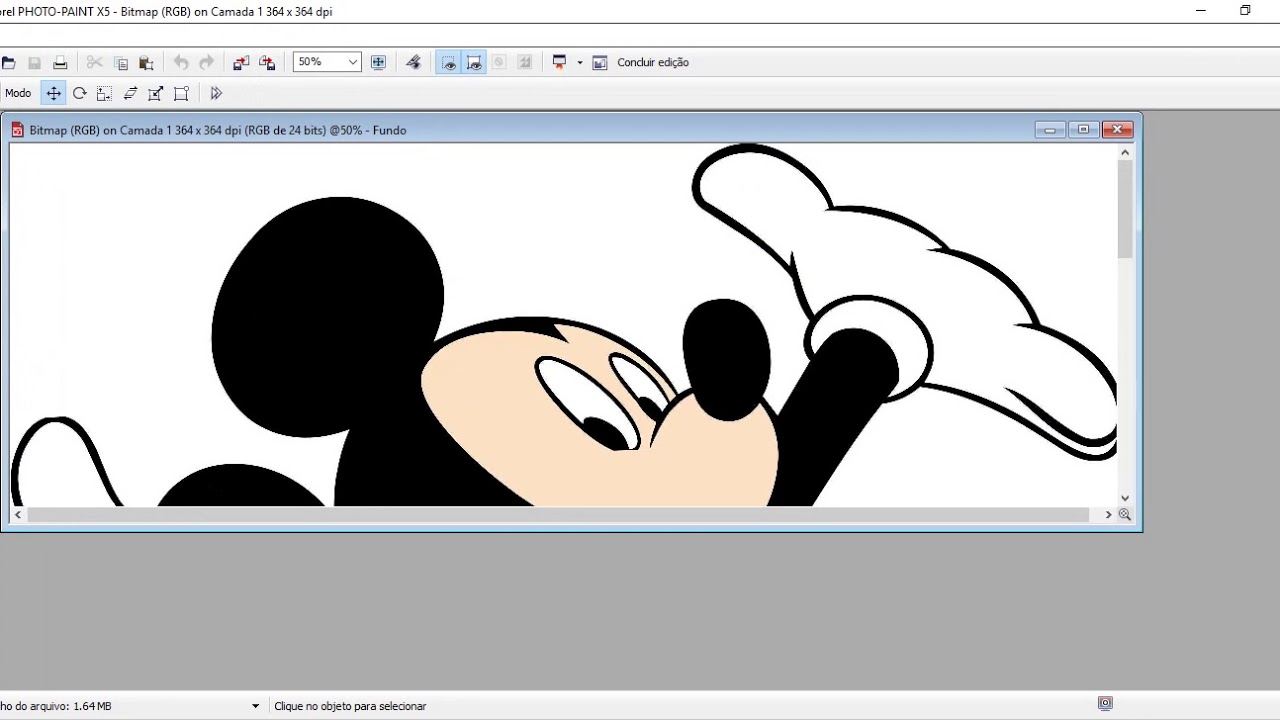Click the horizontal scrollbar left arrow

click(x=18, y=514)
